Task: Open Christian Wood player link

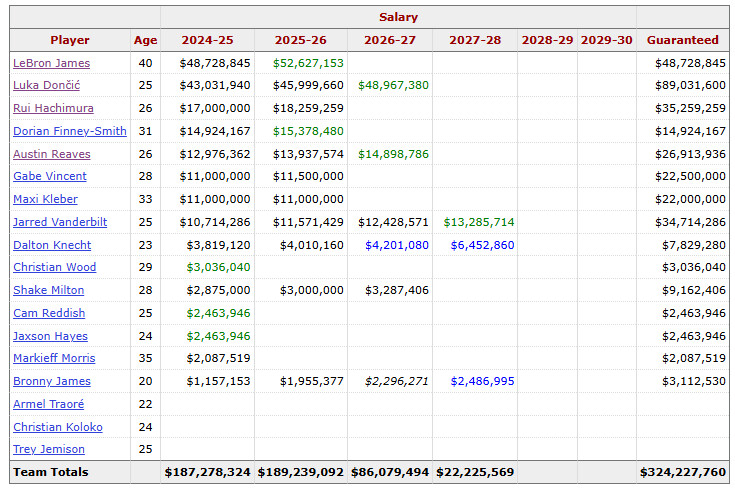Action: point(54,267)
